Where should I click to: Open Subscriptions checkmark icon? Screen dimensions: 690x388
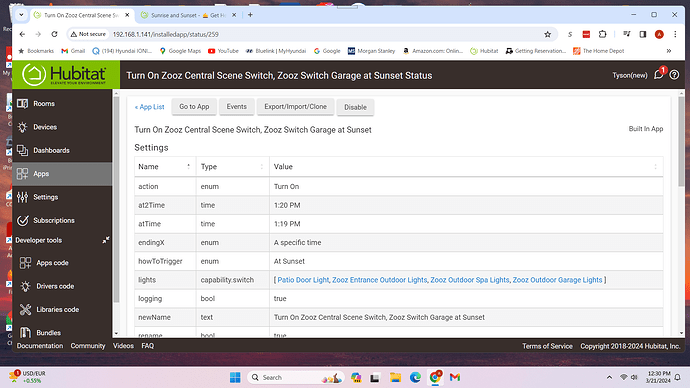click(x=22, y=220)
